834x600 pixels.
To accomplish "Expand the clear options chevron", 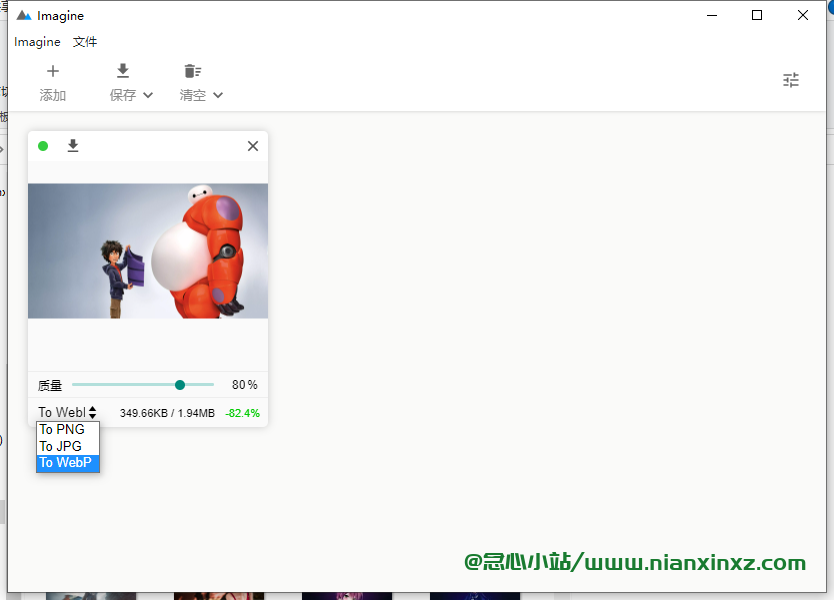I will [x=218, y=95].
